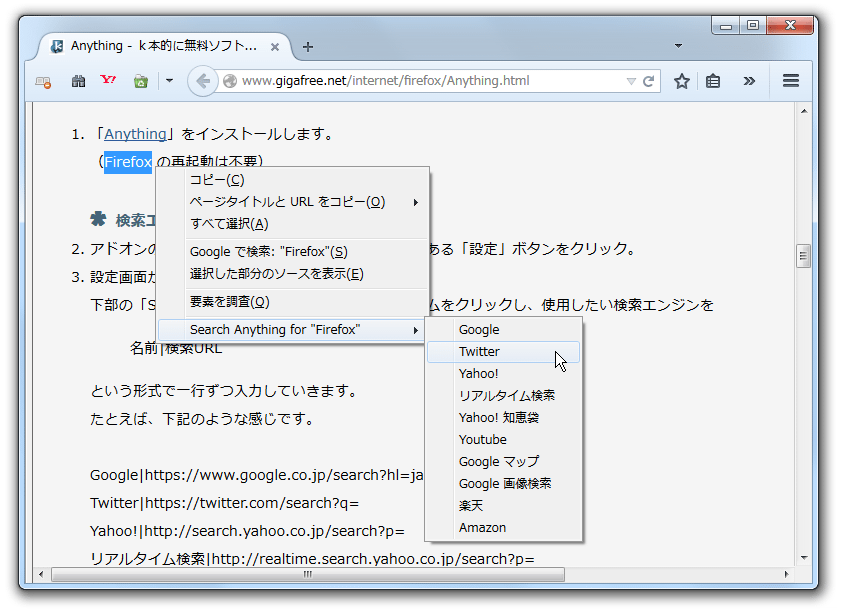This screenshot has width=841, height=611.
Task: Open the hamburger menu
Action: point(791,81)
